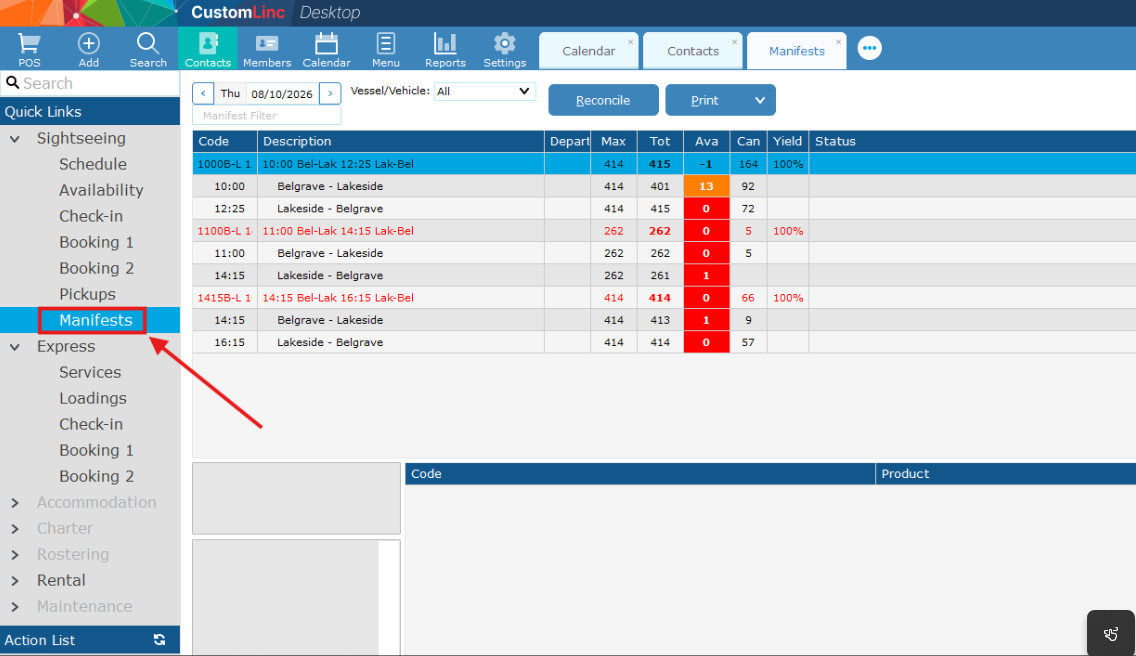
Task: Open Services under Express
Action: click(x=90, y=372)
